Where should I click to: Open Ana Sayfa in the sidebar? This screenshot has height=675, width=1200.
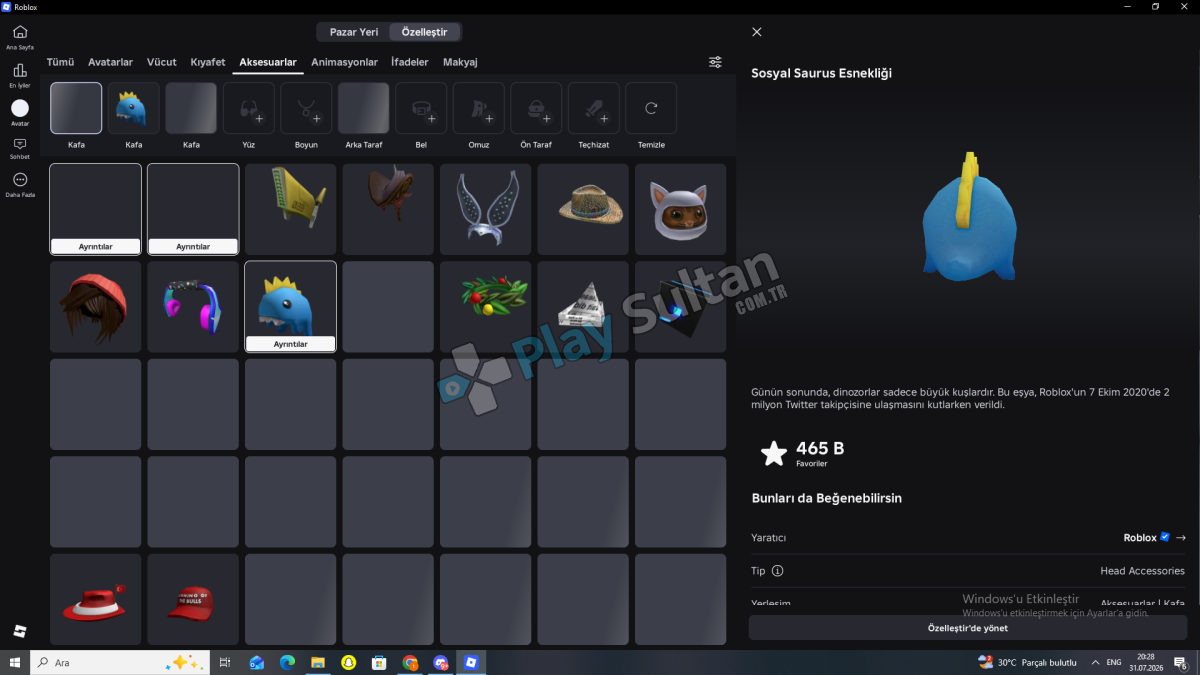[20, 36]
